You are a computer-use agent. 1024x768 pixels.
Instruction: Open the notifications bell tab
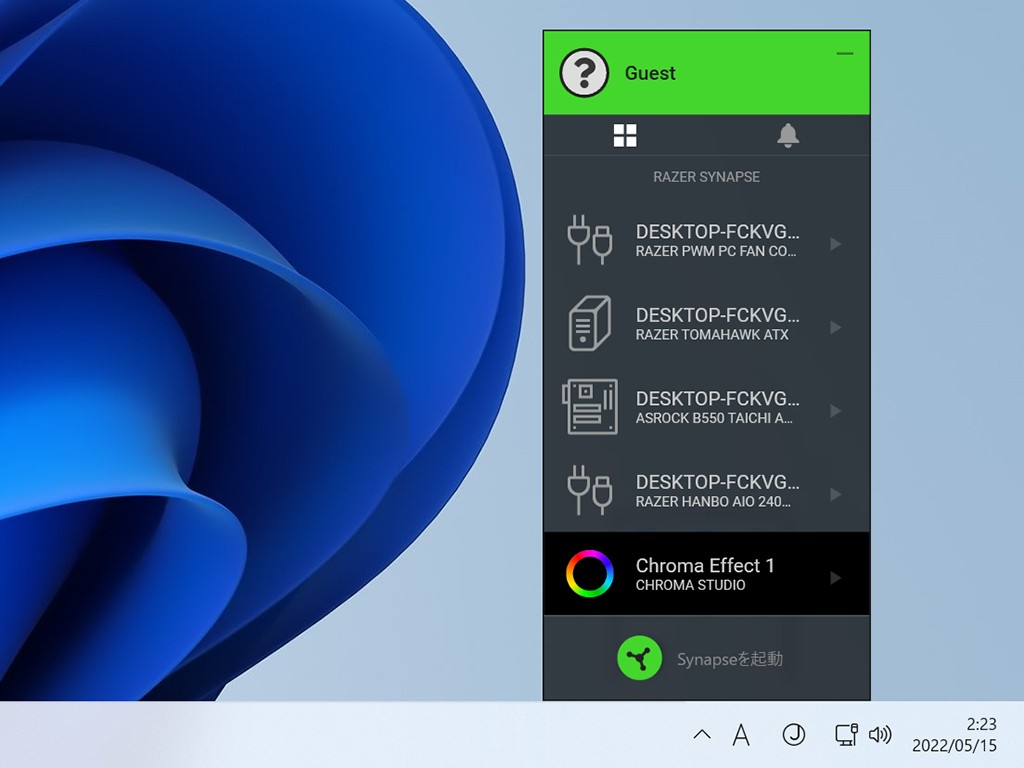[788, 136]
